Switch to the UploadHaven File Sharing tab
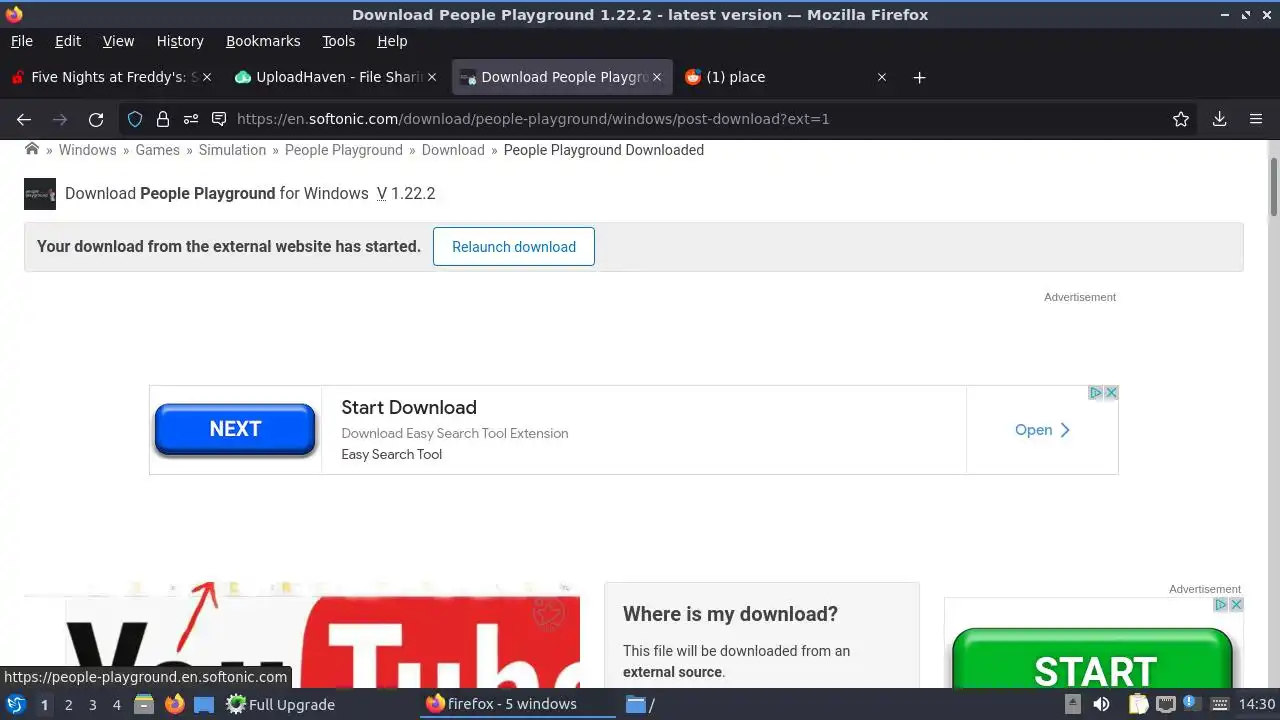 tap(335, 77)
